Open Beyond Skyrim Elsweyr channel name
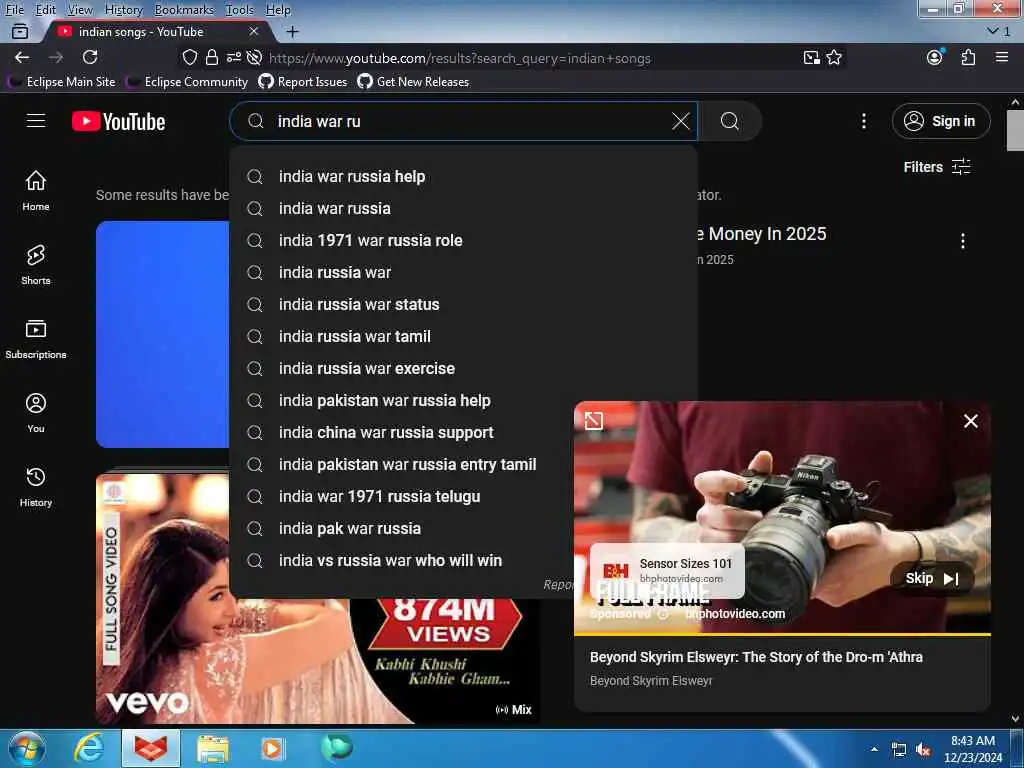 coord(650,680)
